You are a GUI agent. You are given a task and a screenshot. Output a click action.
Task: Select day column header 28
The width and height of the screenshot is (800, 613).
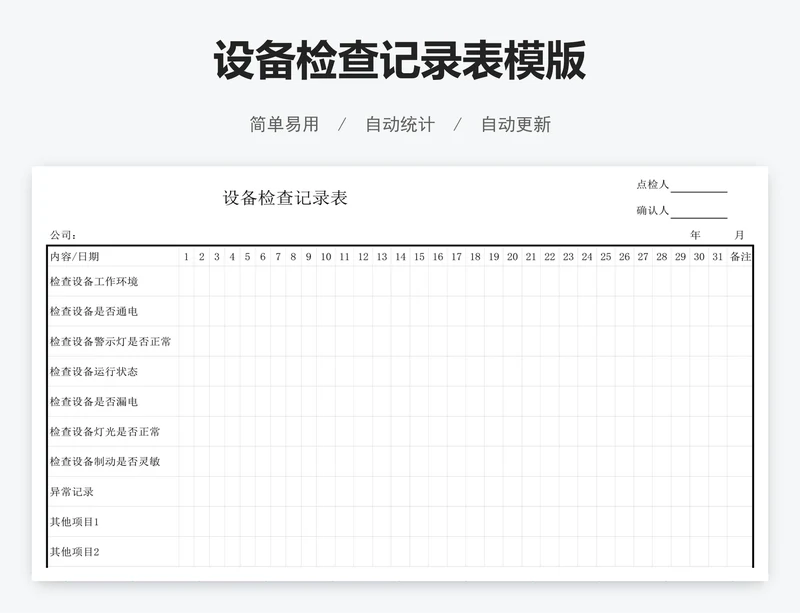point(662,257)
